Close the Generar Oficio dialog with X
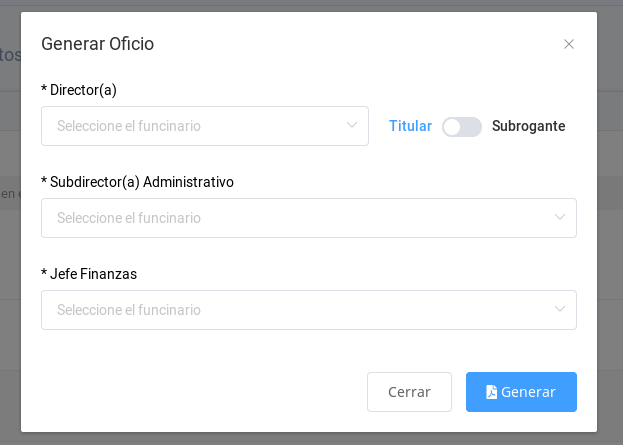Screen dimensions: 623x445 coord(569,44)
